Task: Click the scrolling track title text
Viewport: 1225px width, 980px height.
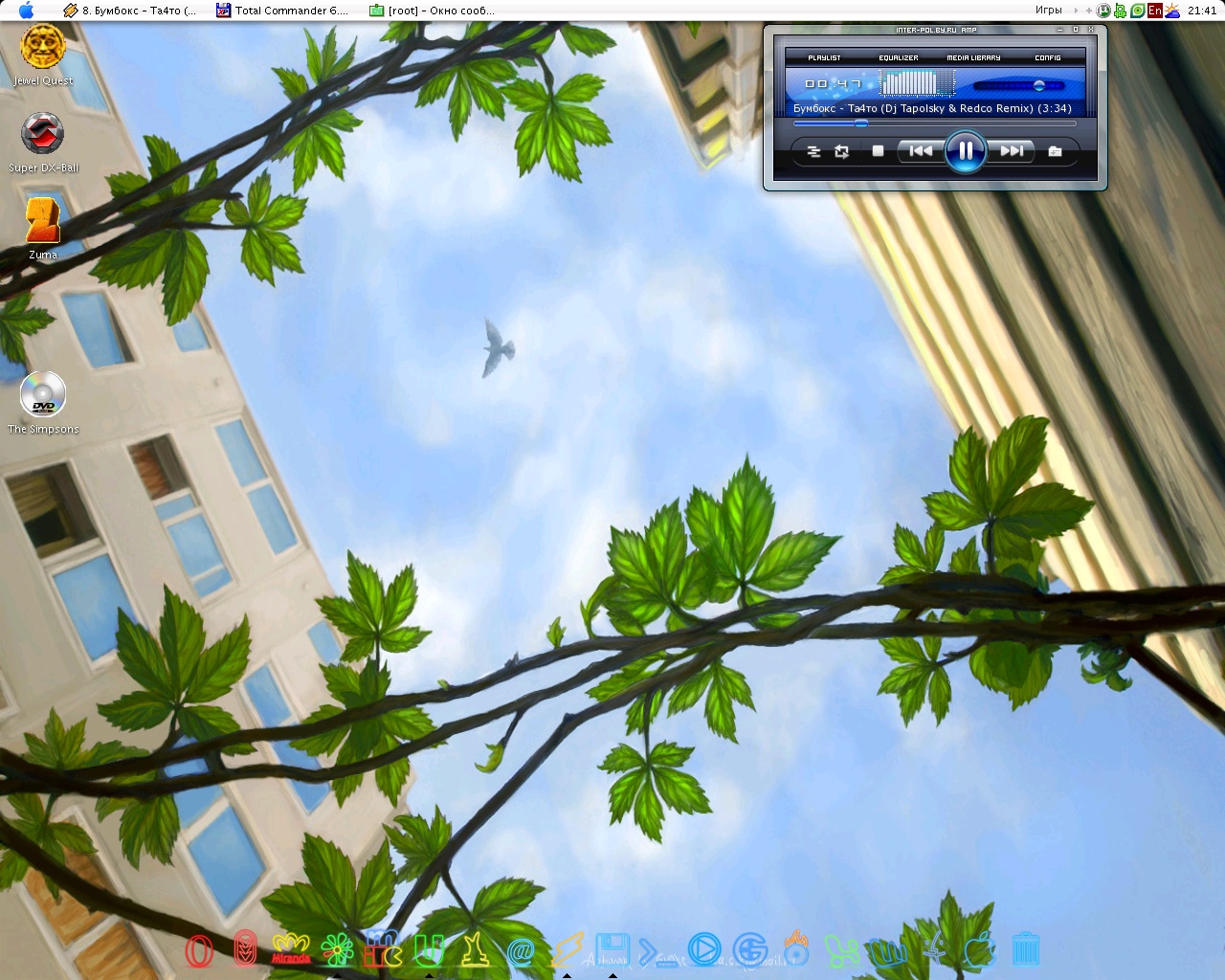Action: (932, 108)
